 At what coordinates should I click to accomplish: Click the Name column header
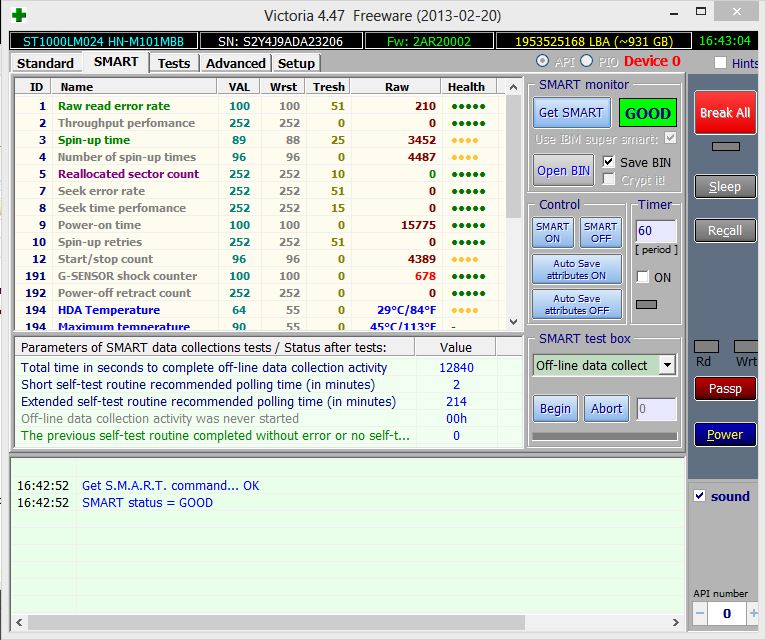pos(135,87)
